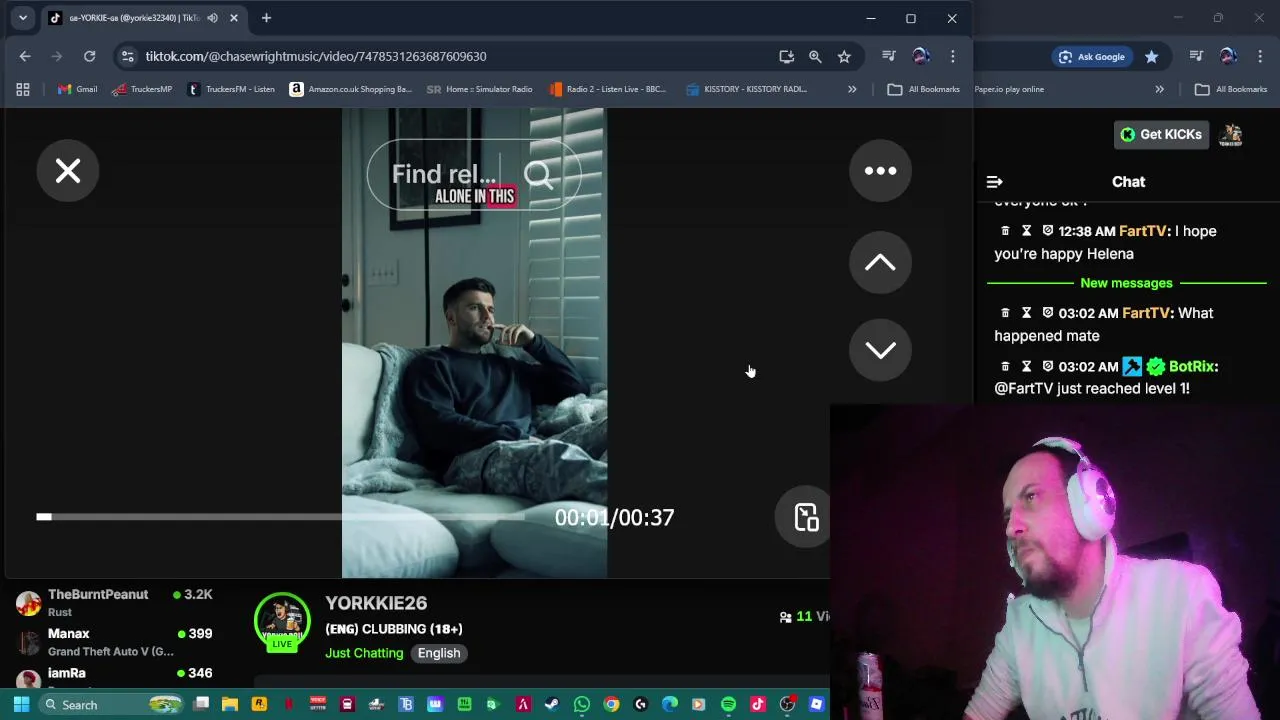Open Paper.io play online bookmark
The width and height of the screenshot is (1280, 720).
(x=1009, y=89)
